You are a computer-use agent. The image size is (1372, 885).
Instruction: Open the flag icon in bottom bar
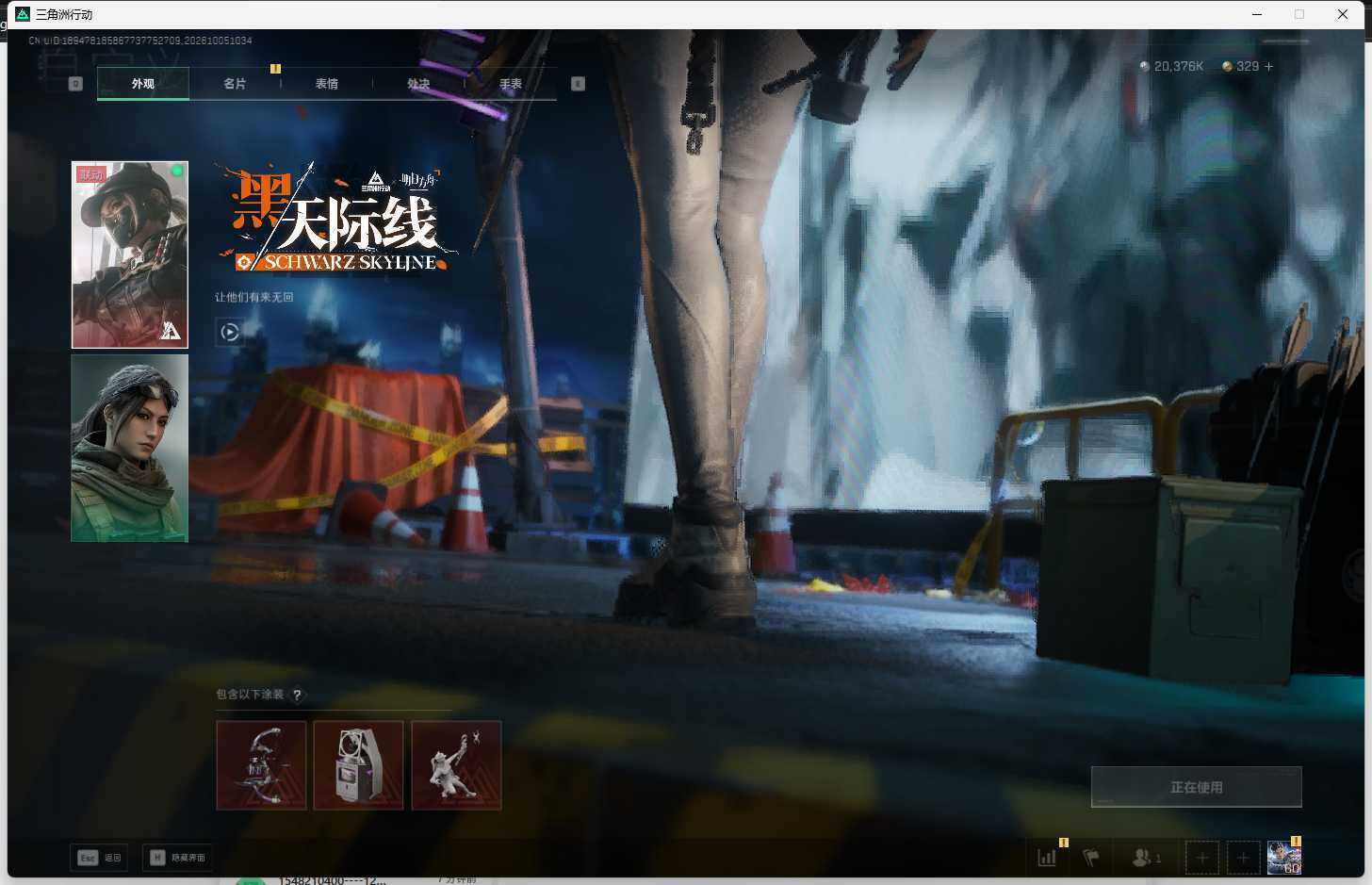[x=1091, y=858]
